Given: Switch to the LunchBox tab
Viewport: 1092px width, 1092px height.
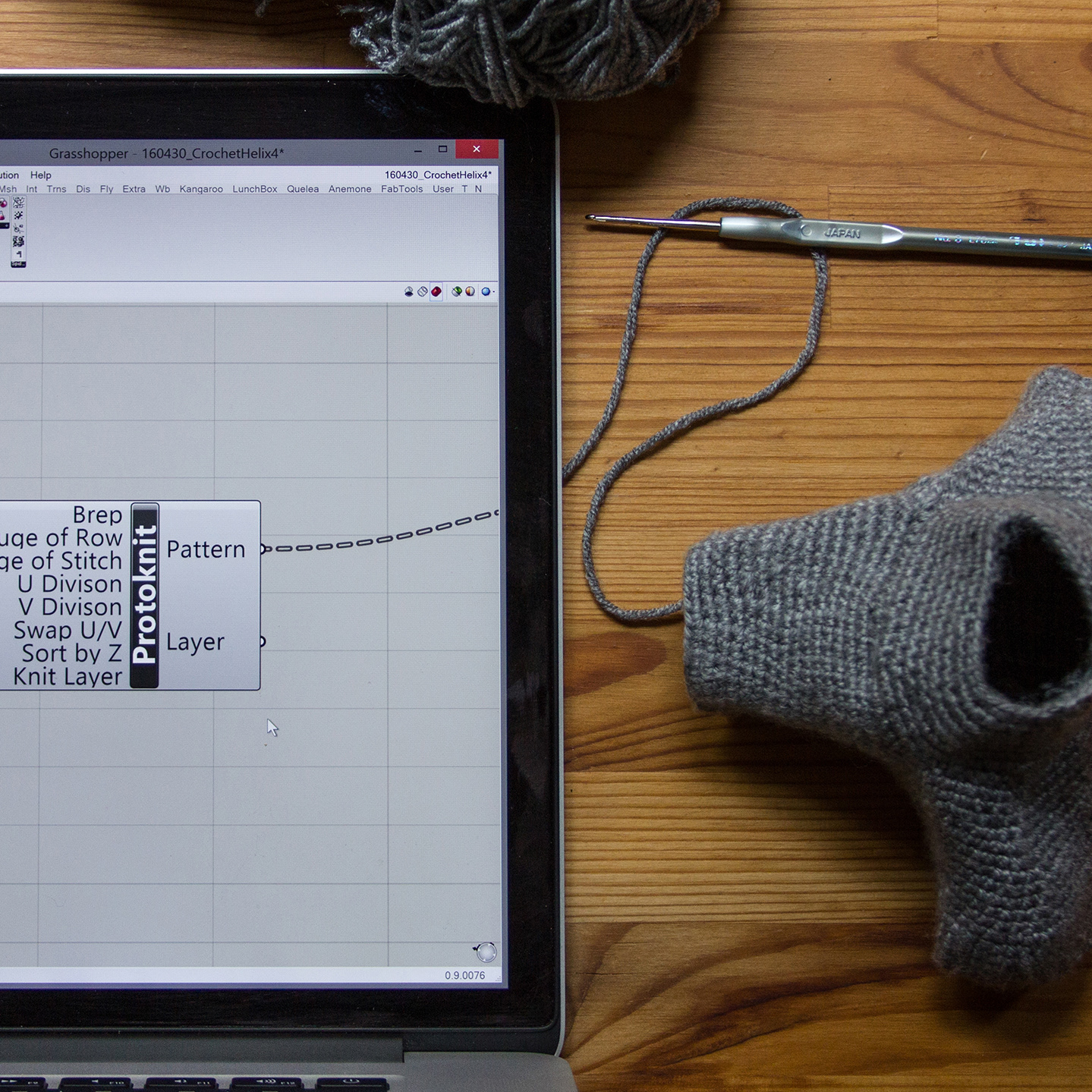Looking at the screenshot, I should click(255, 189).
